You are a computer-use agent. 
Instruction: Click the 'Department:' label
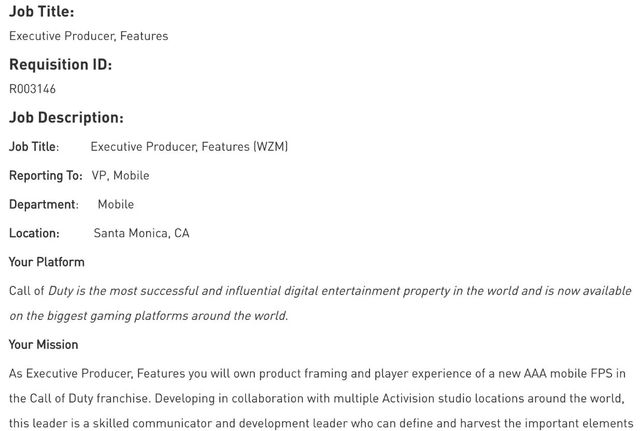click(x=43, y=204)
